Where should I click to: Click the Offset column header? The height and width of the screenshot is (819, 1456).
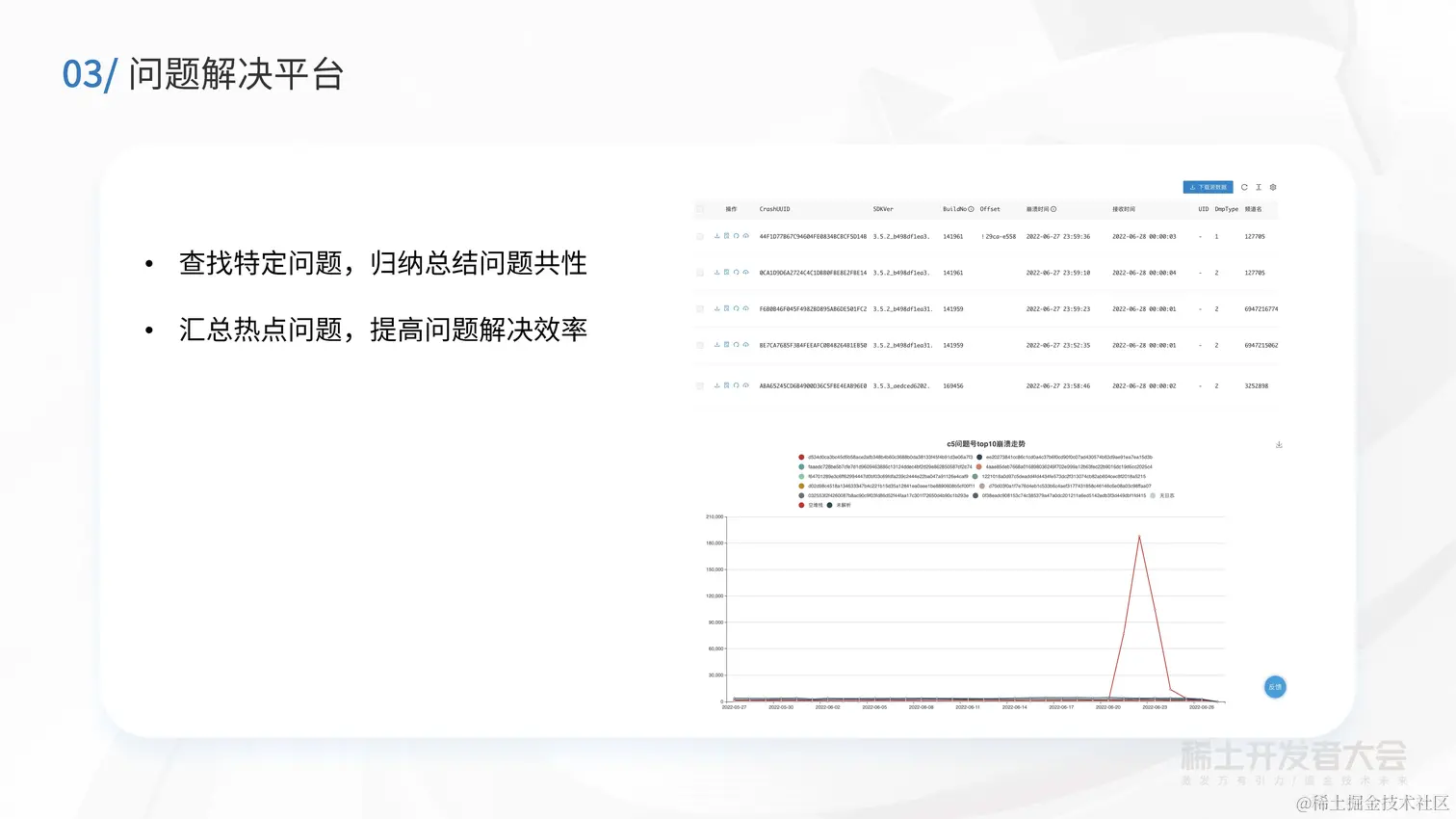[990, 209]
